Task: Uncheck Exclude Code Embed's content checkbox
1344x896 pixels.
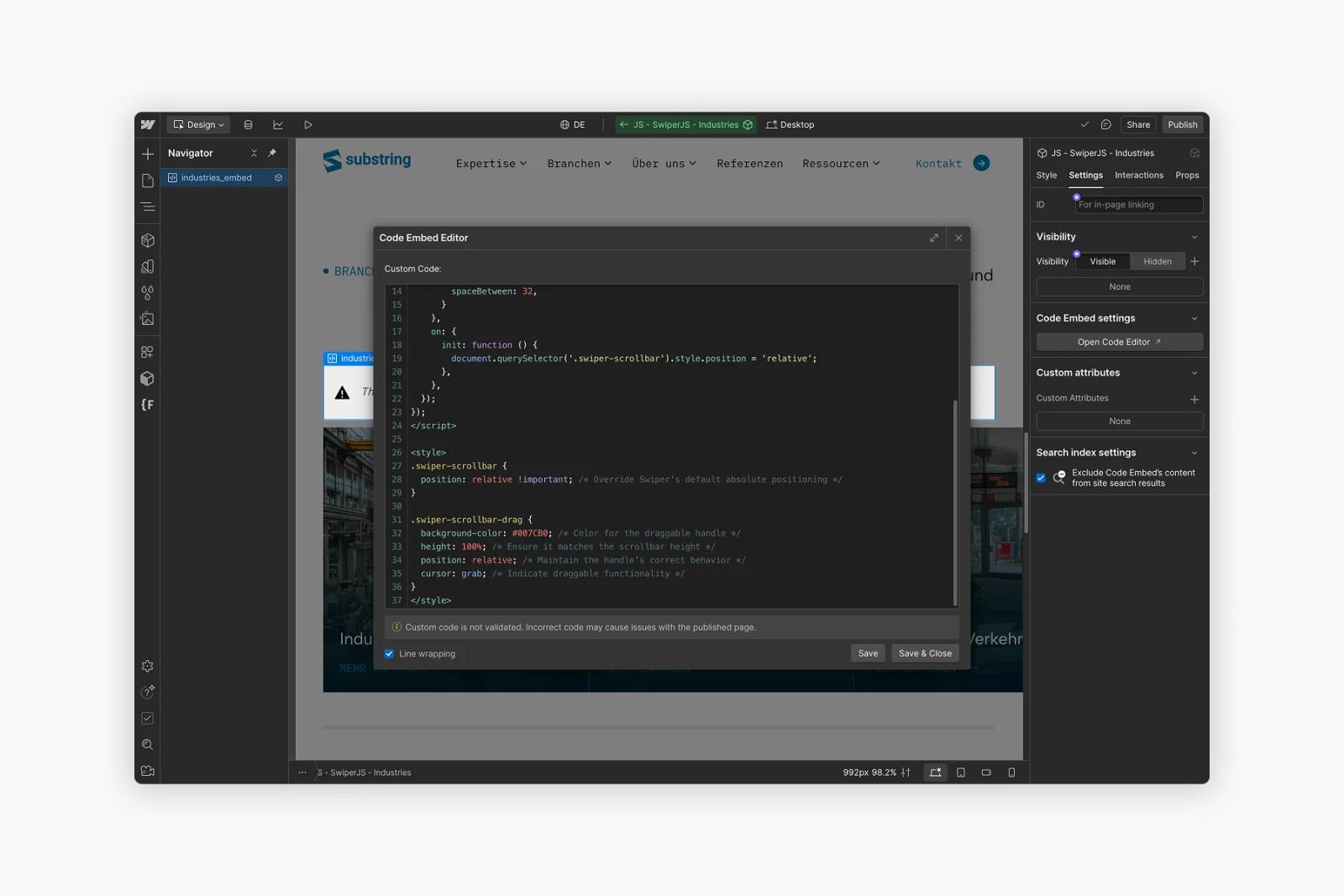Action: coord(1041,478)
